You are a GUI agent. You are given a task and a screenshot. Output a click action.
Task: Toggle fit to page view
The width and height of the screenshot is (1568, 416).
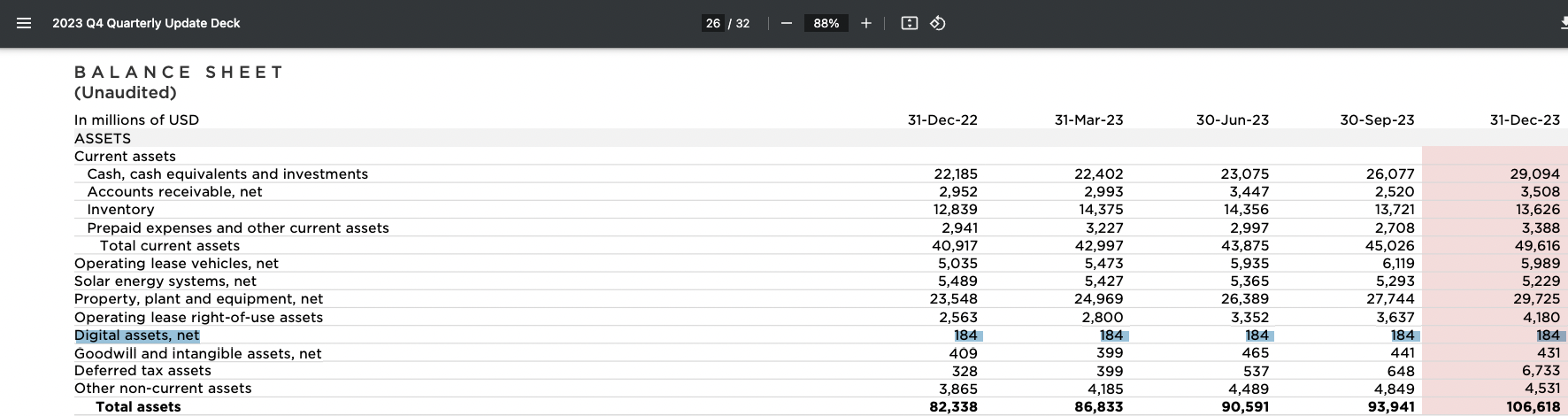click(909, 23)
